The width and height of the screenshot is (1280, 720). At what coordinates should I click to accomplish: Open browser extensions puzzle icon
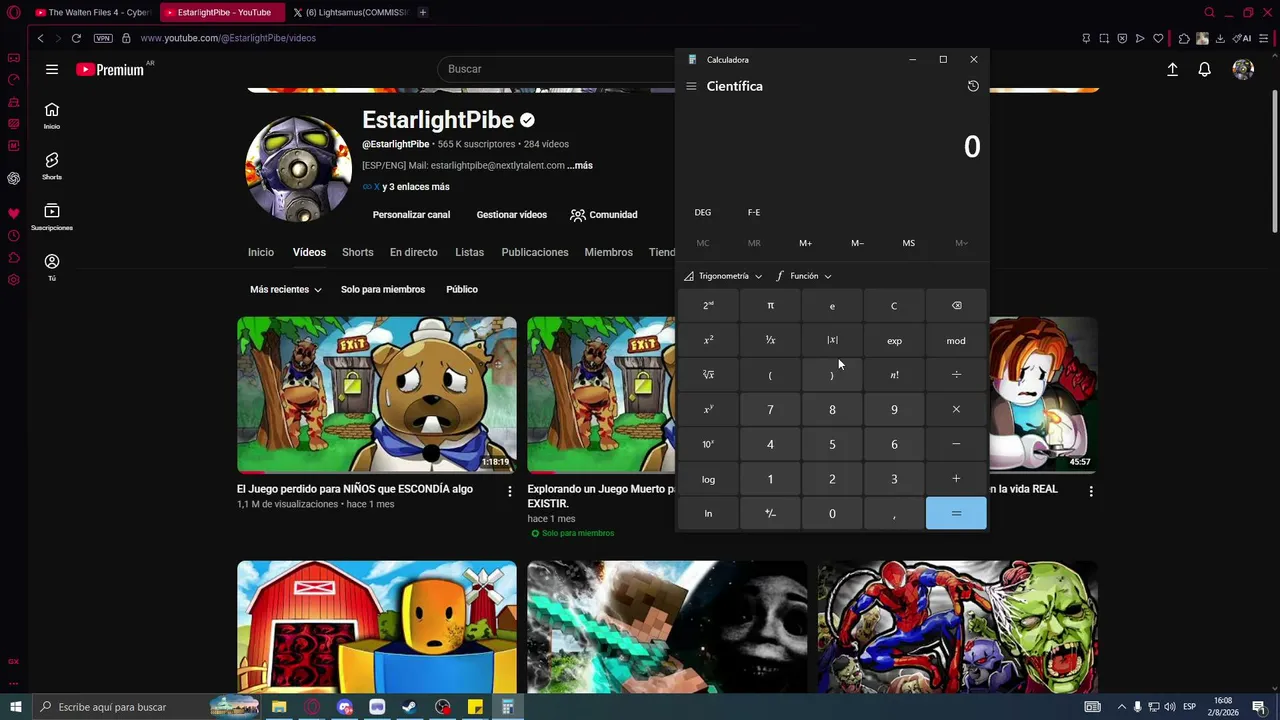(x=1184, y=38)
